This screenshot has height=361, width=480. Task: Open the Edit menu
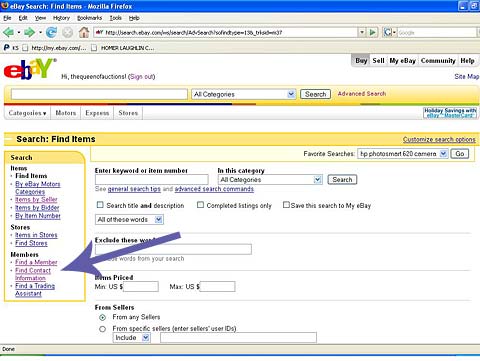pos(23,18)
